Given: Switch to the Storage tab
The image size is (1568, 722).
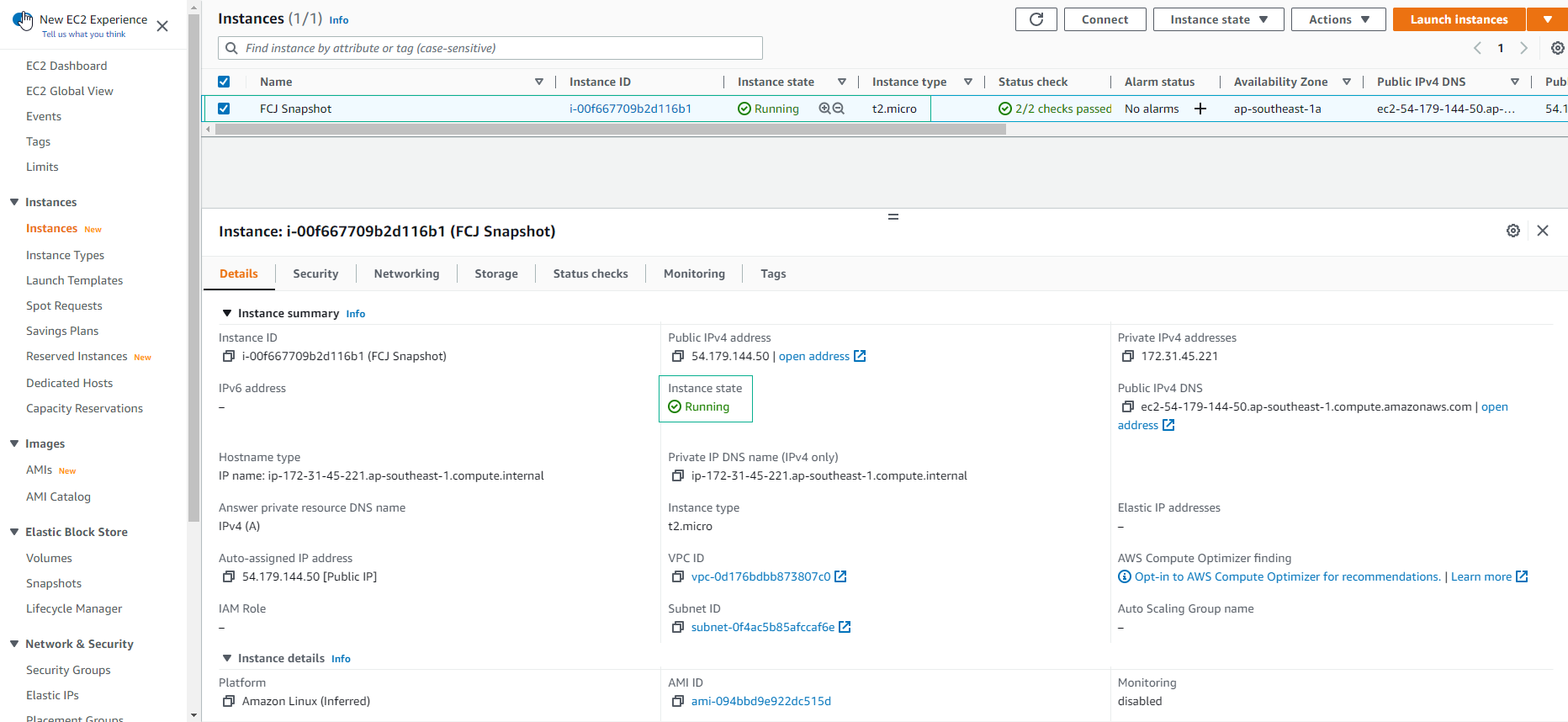Looking at the screenshot, I should 496,273.
